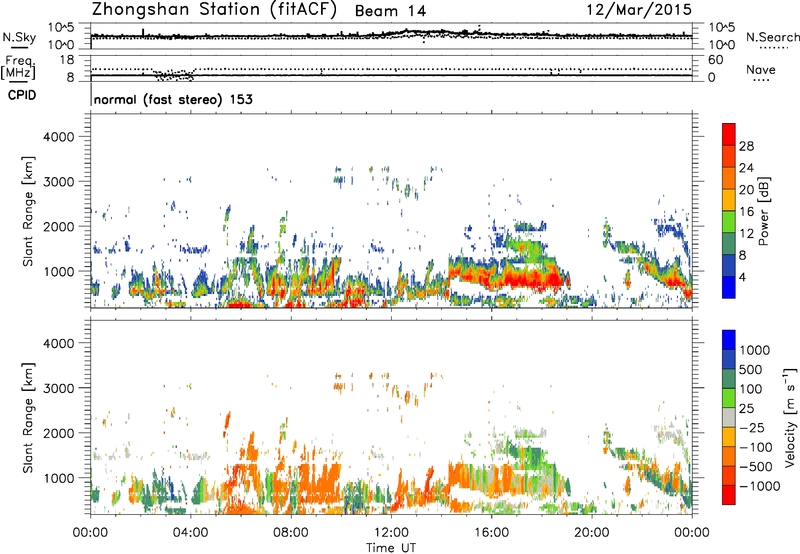Click the "12:00" time tick label
The height and width of the screenshot is (554, 800).
tap(391, 533)
